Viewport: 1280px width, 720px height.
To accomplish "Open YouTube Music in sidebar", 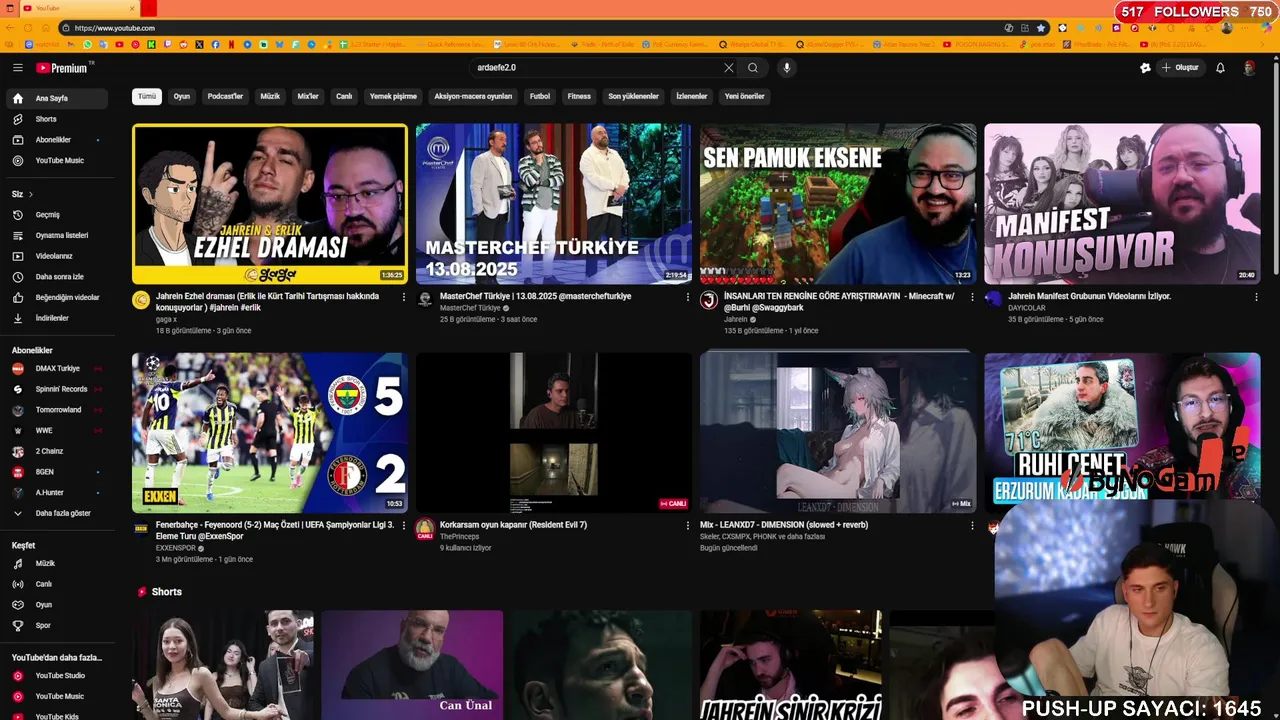I will tap(56, 160).
